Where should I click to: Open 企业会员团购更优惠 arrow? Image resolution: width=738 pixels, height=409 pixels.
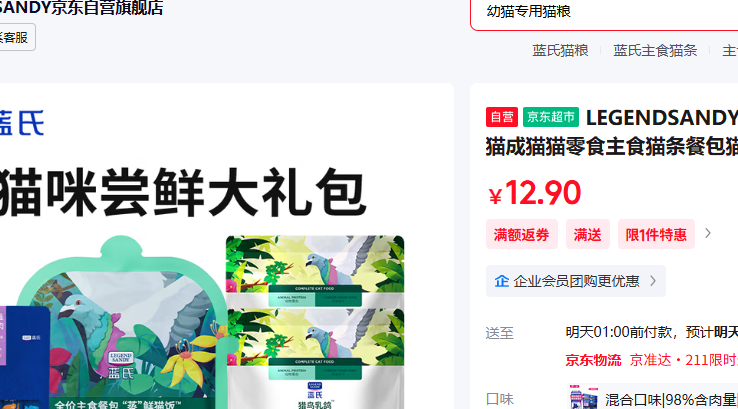tap(653, 281)
